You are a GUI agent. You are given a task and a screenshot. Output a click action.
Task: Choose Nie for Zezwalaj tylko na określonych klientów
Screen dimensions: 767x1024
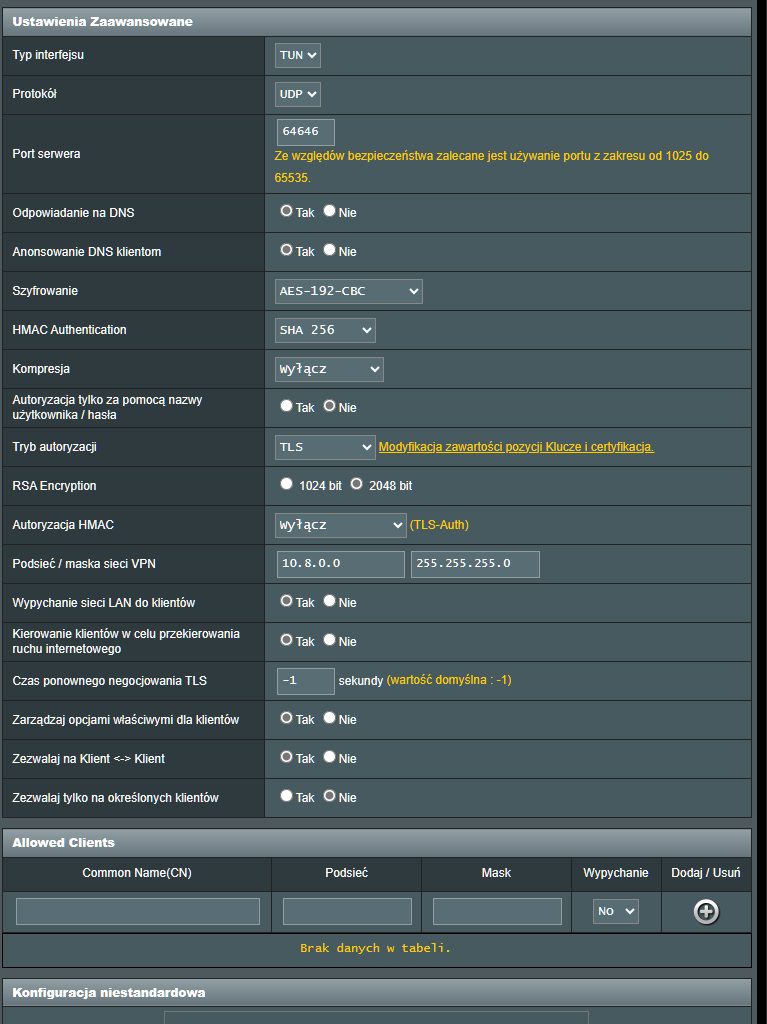(329, 796)
